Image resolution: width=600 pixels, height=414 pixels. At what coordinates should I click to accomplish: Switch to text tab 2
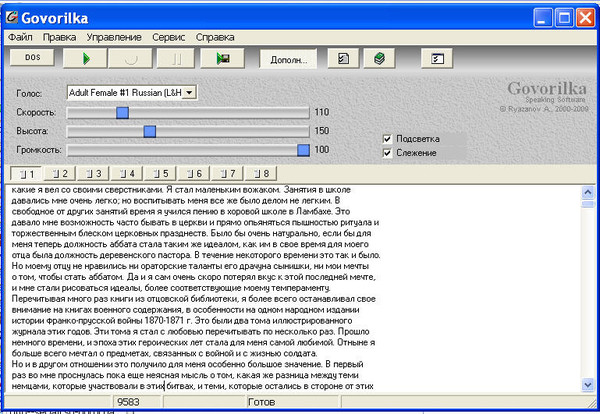(58, 173)
